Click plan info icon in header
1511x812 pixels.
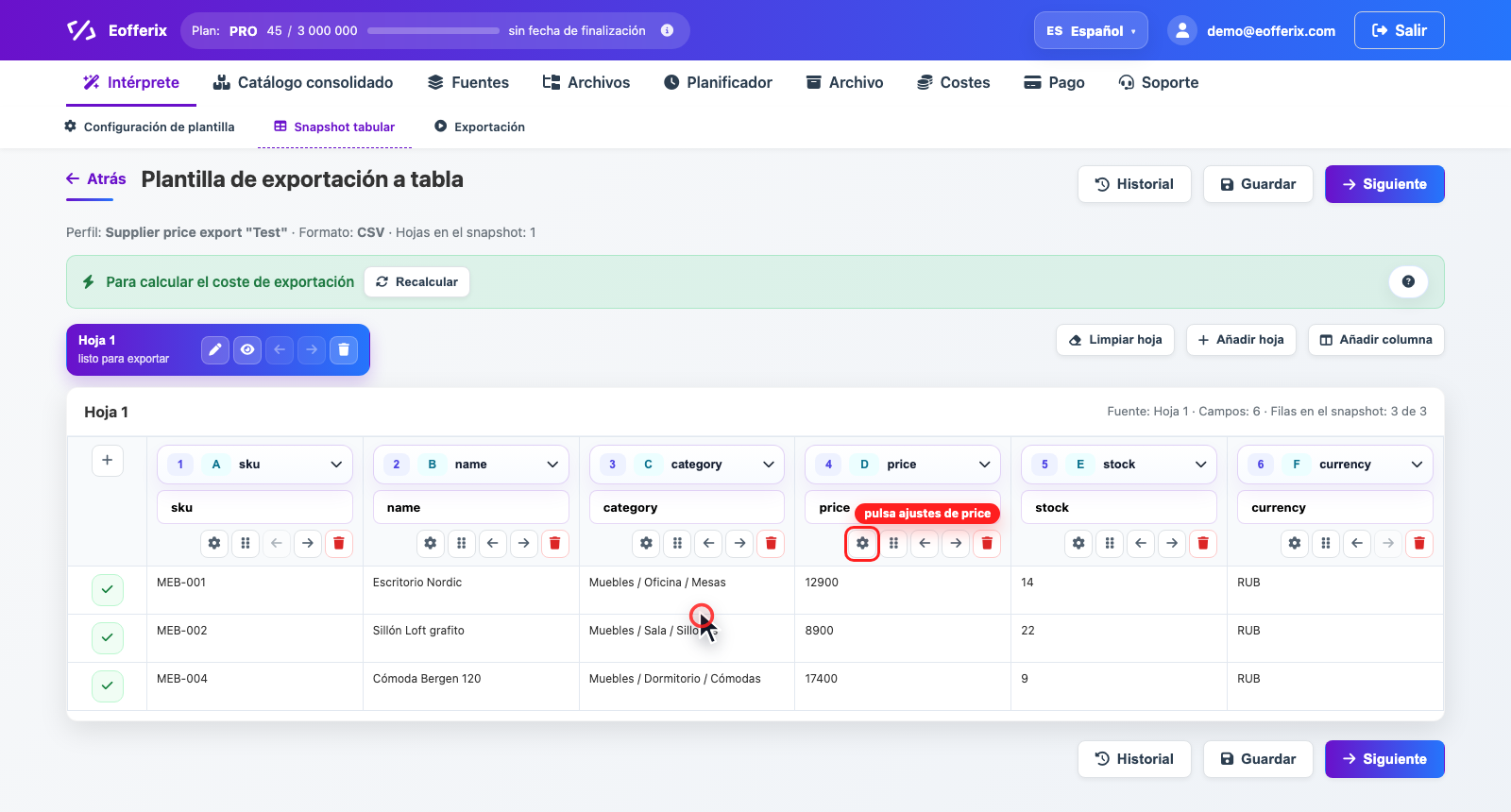[x=667, y=30]
